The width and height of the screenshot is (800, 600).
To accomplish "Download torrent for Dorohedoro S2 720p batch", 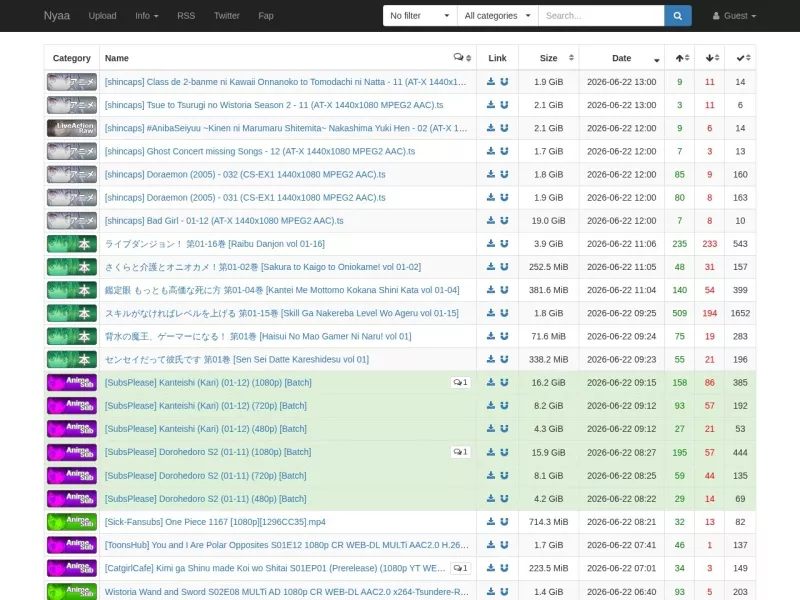I will click(491, 475).
